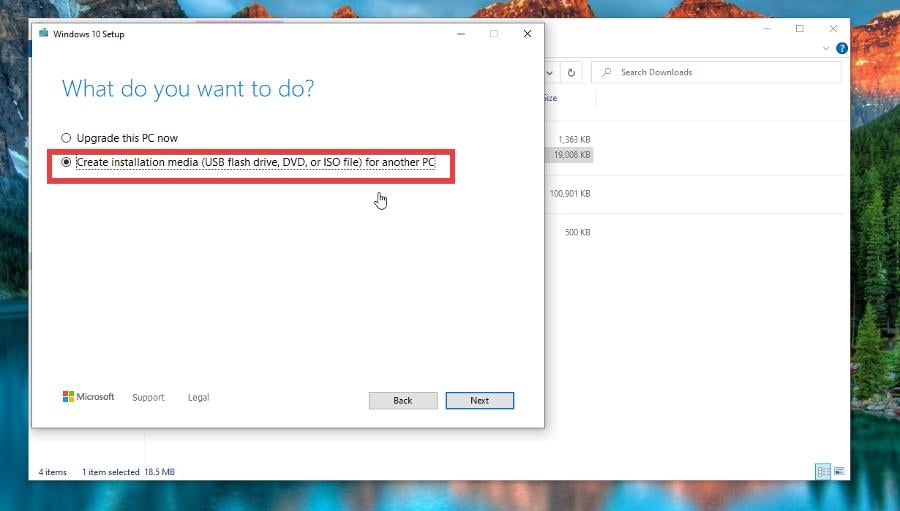Viewport: 900px width, 511px height.
Task: Click the Back button
Action: [x=403, y=400]
